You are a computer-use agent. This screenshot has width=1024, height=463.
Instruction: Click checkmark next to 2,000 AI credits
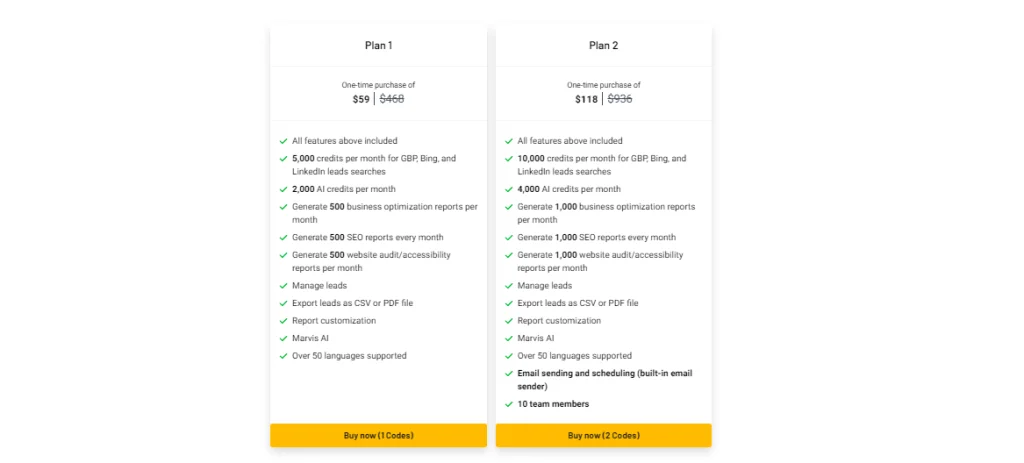284,189
